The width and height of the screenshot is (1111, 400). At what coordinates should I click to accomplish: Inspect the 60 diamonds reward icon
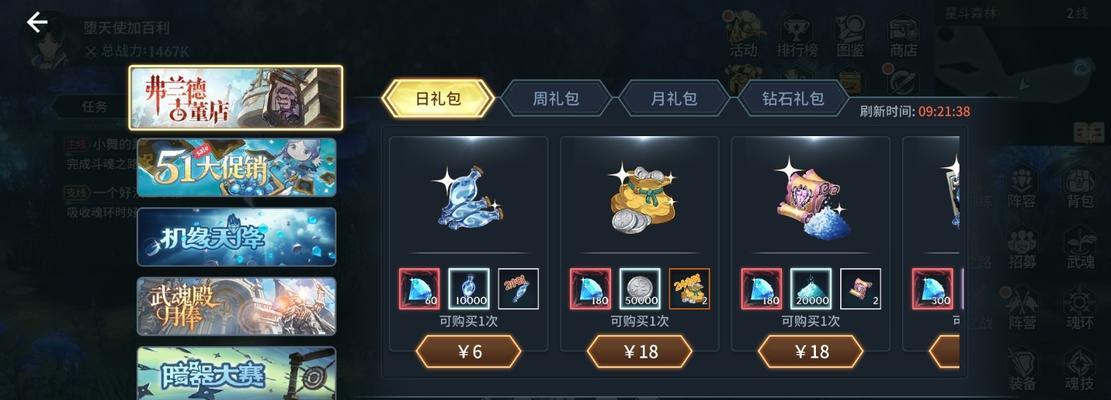point(419,288)
